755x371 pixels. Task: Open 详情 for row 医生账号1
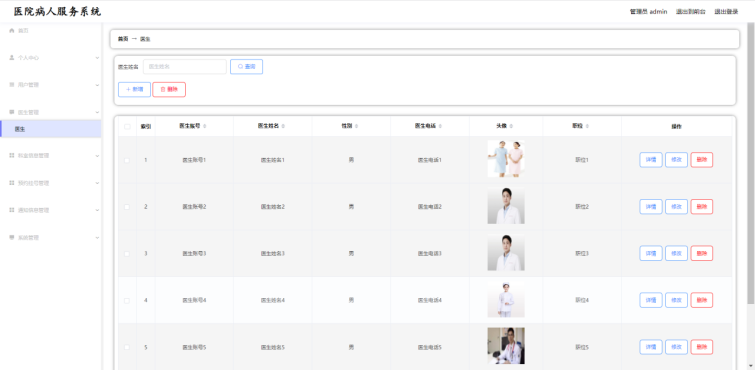click(x=651, y=160)
